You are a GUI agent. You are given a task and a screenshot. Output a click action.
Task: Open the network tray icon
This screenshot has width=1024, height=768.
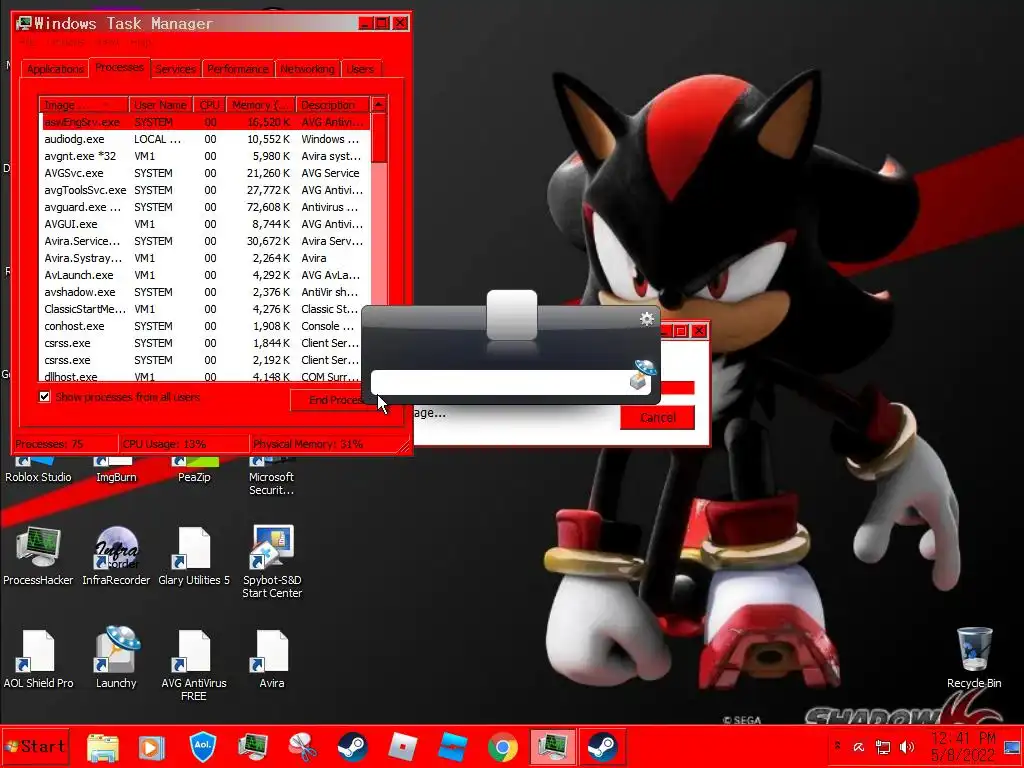pos(883,746)
